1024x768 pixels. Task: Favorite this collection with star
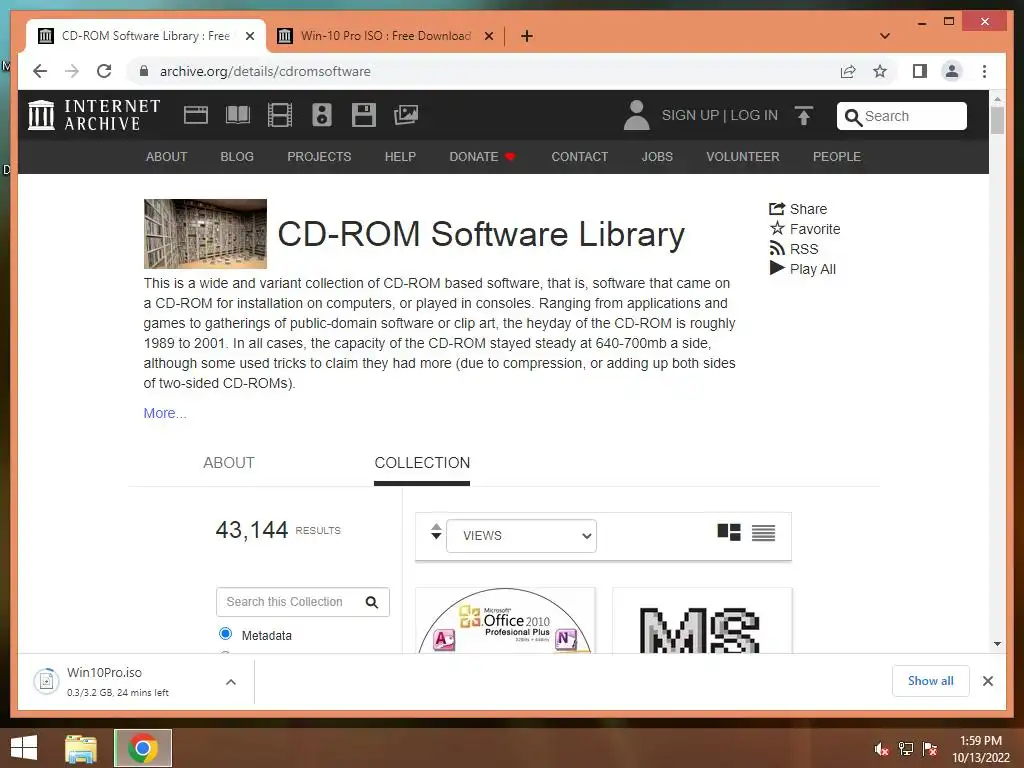point(805,229)
